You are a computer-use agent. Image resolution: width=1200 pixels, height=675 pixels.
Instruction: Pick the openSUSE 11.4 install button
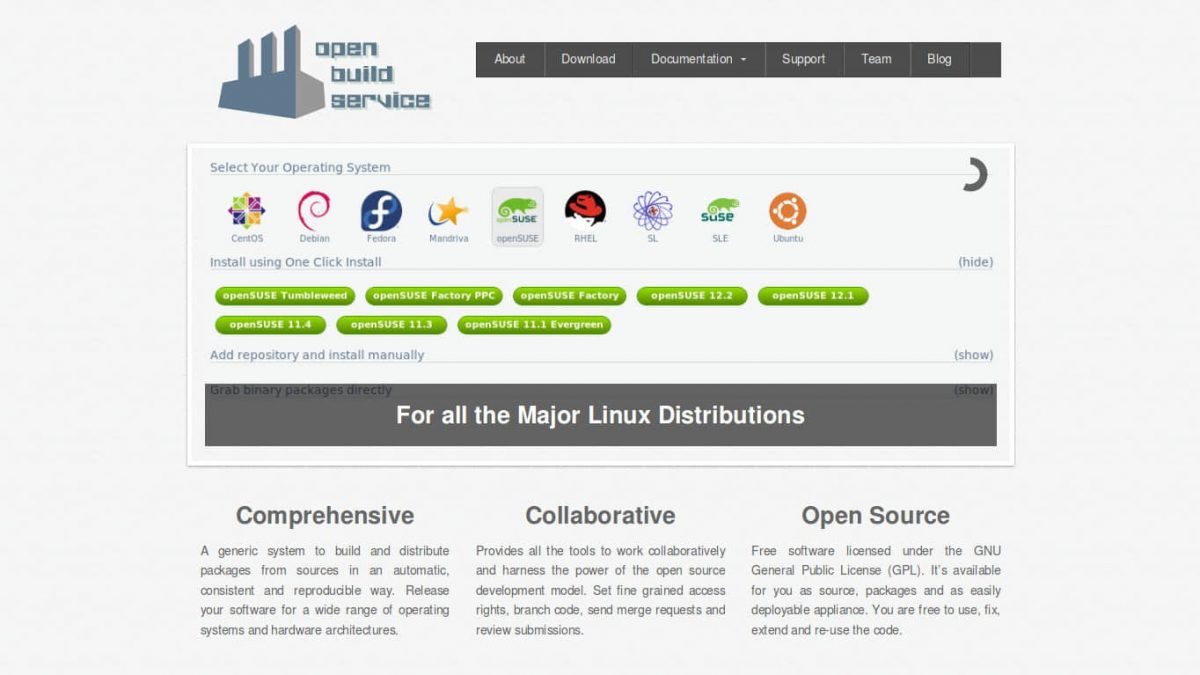point(270,325)
